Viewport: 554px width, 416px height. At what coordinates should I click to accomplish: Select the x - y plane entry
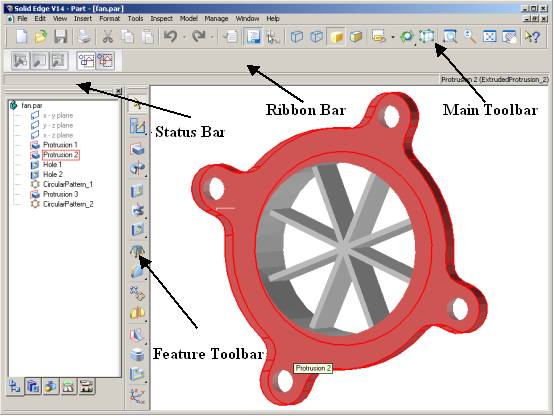(x=58, y=115)
